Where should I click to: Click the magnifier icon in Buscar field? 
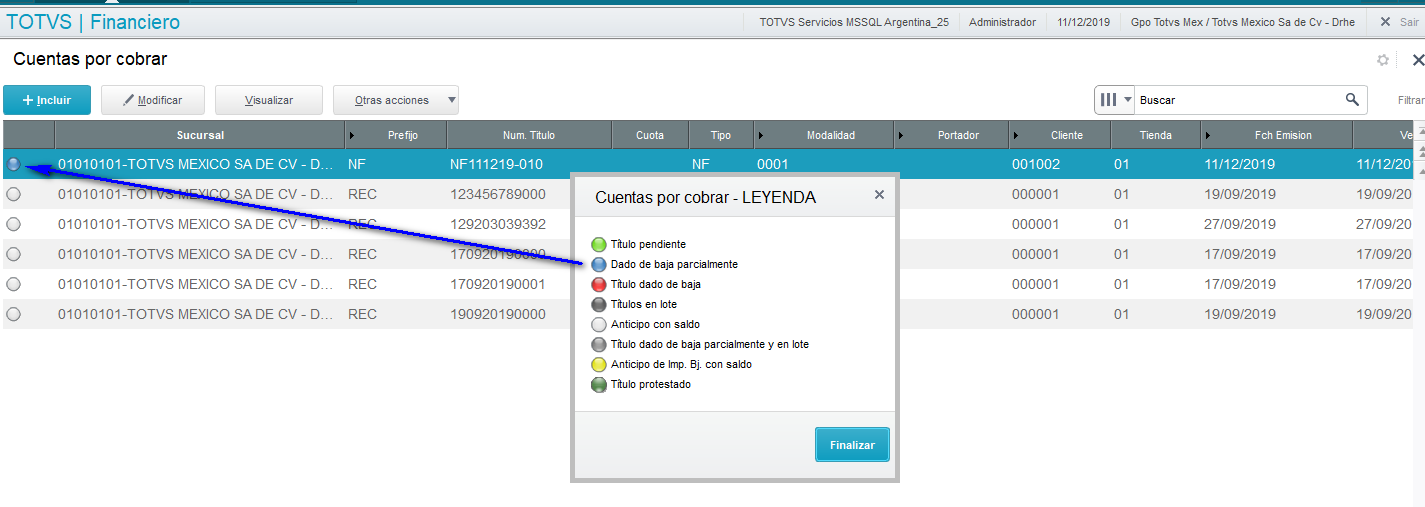point(1352,99)
